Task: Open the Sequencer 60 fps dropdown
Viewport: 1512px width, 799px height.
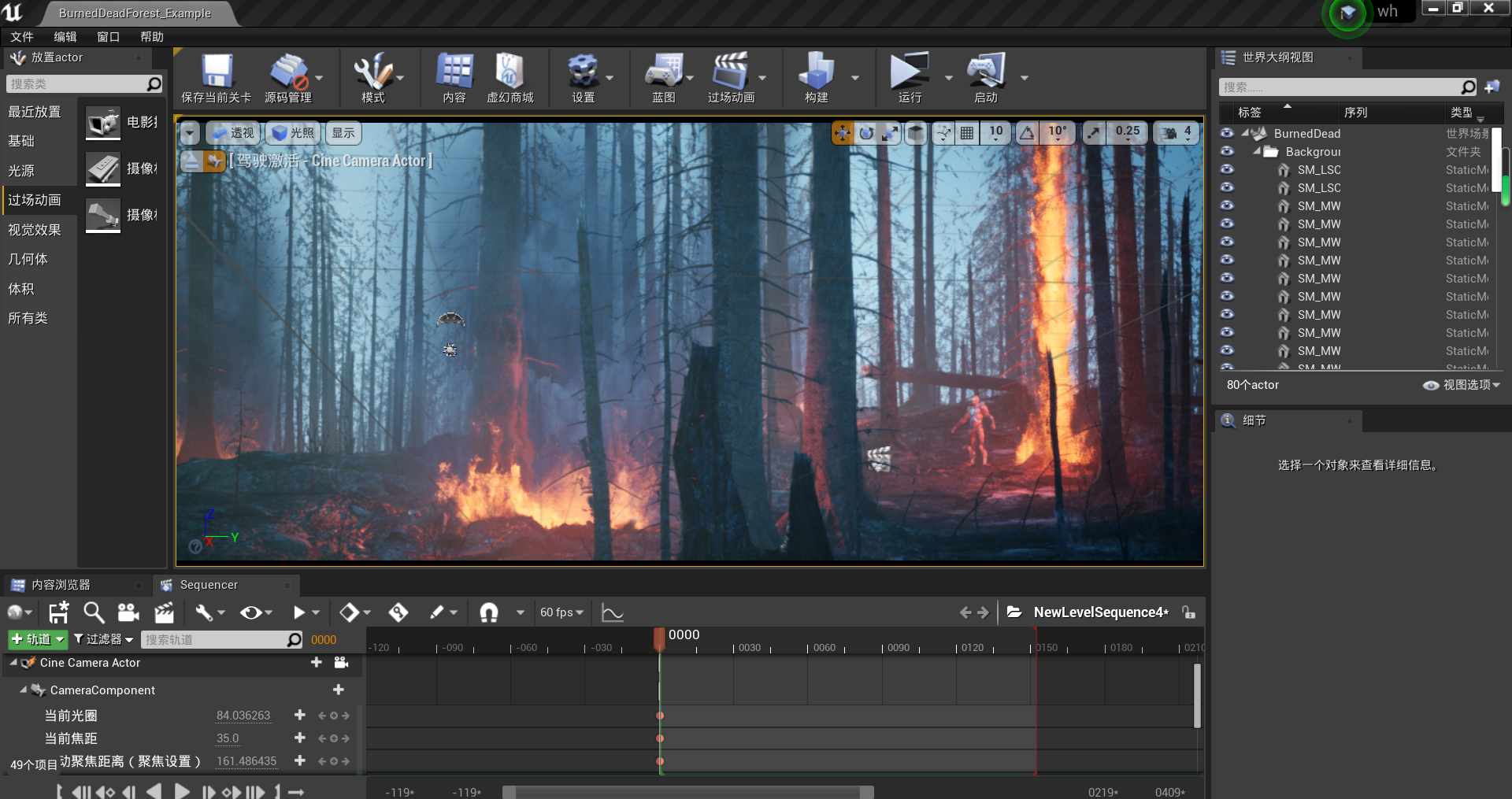Action: [561, 612]
